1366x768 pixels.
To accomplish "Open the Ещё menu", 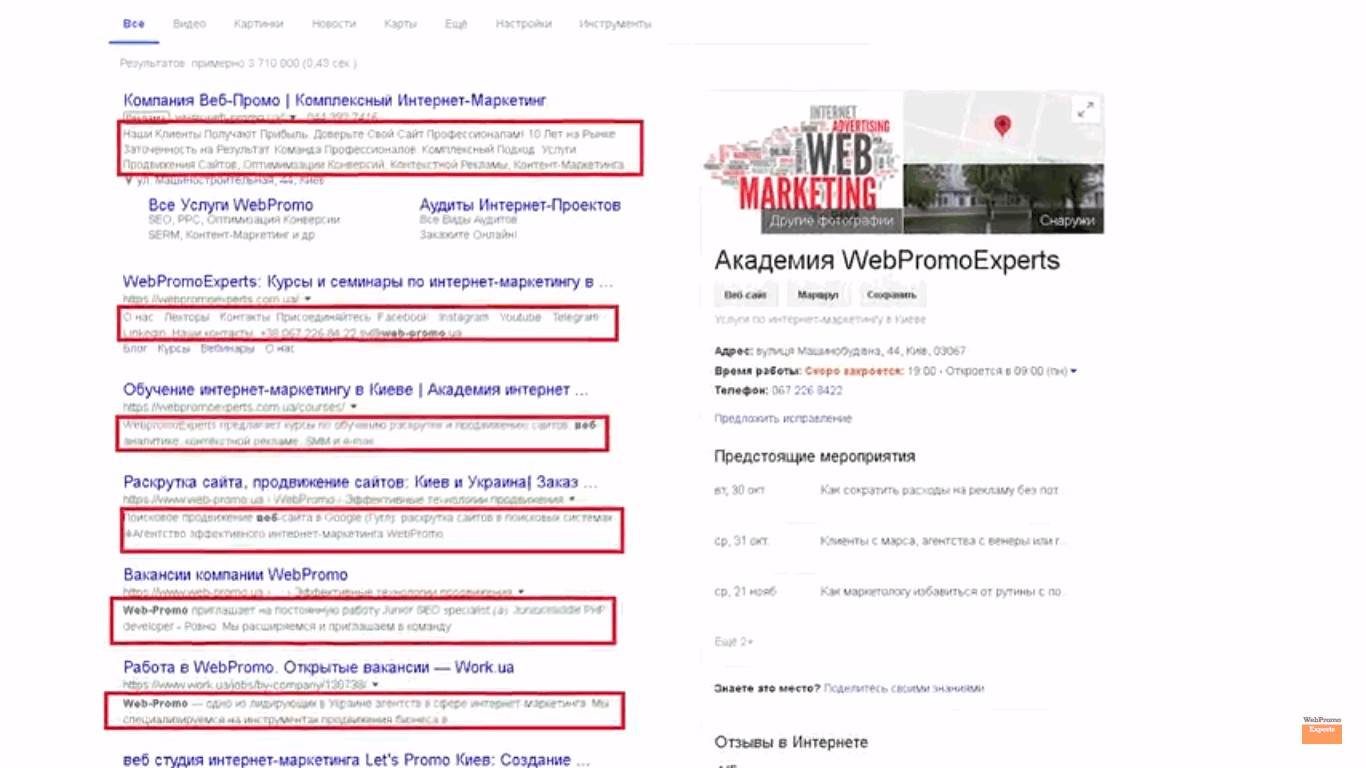I will point(456,23).
